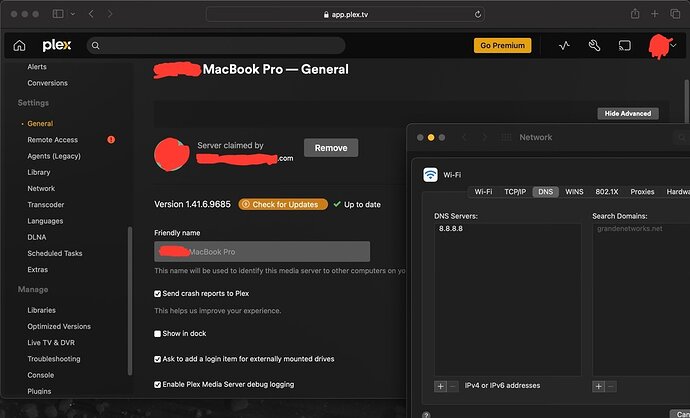The width and height of the screenshot is (690, 418).
Task: Open a new Safari tab
Action: pos(655,14)
